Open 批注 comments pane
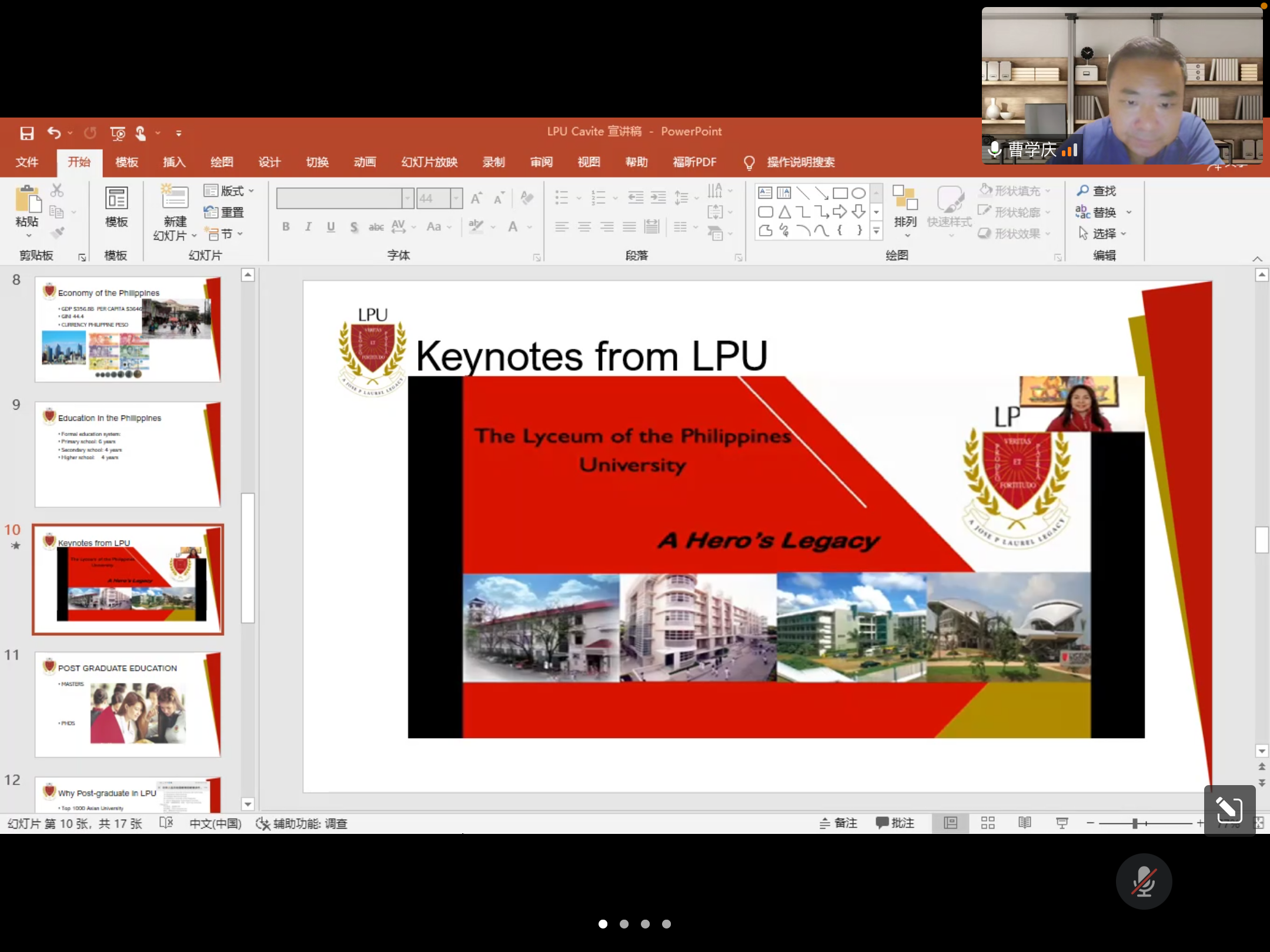The height and width of the screenshot is (952, 1270). pyautogui.click(x=894, y=823)
